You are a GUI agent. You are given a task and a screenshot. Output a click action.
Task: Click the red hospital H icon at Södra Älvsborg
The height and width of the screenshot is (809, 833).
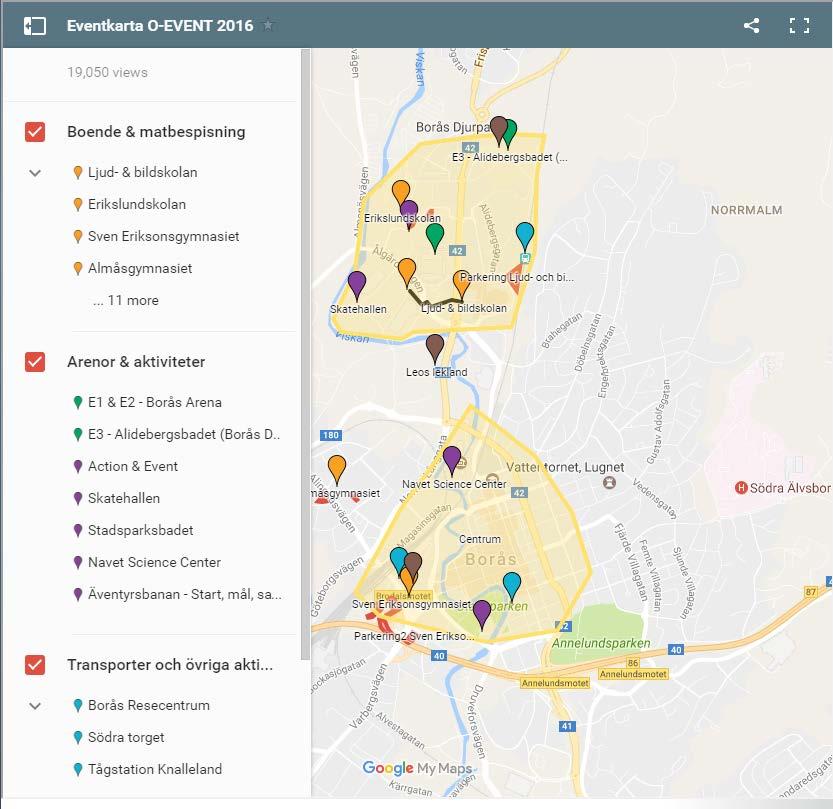(x=741, y=488)
